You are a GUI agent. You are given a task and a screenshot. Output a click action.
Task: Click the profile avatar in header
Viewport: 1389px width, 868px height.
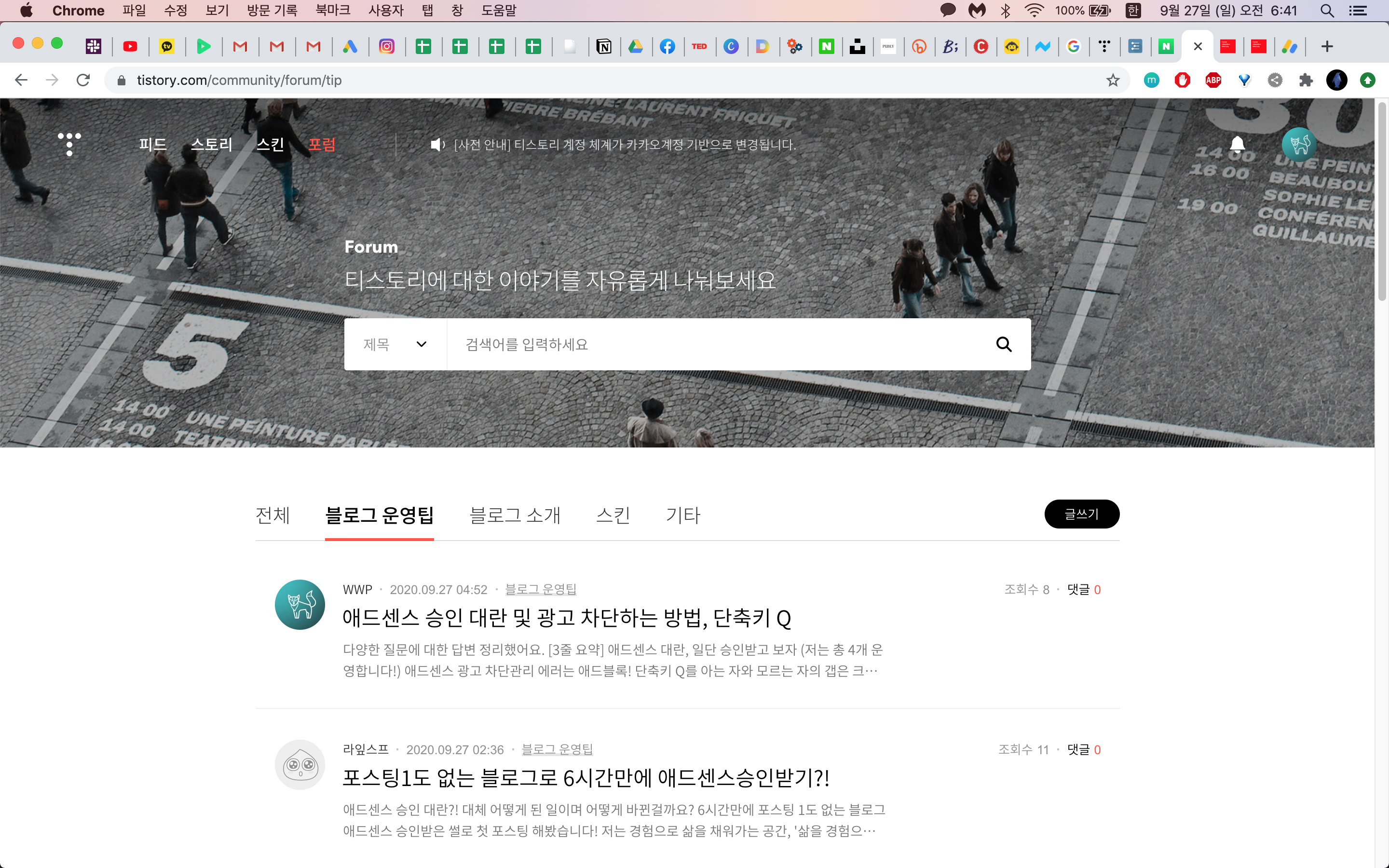[x=1299, y=144]
